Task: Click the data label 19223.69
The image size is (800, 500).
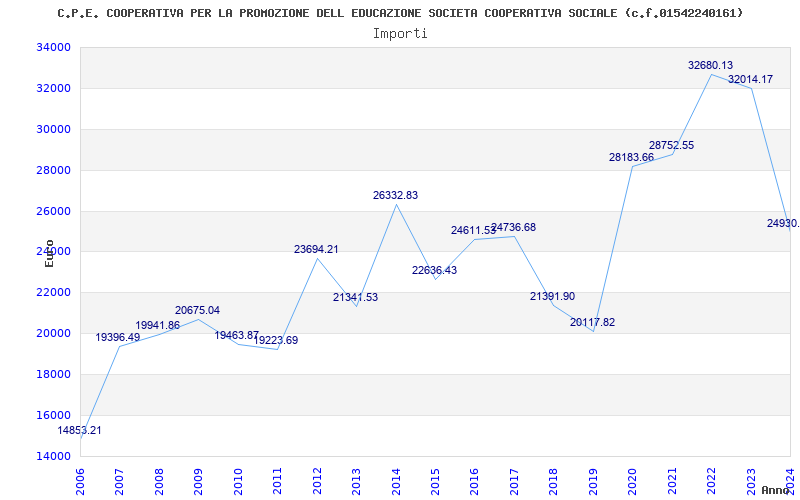Action: (x=276, y=340)
